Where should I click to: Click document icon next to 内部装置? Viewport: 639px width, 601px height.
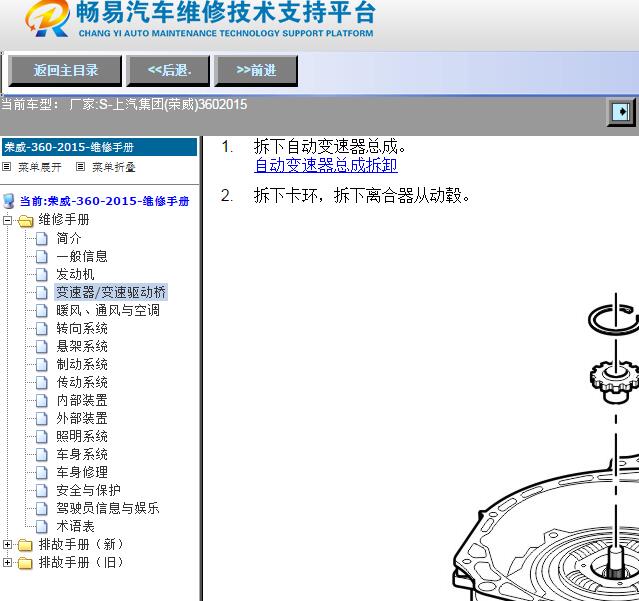(42, 401)
